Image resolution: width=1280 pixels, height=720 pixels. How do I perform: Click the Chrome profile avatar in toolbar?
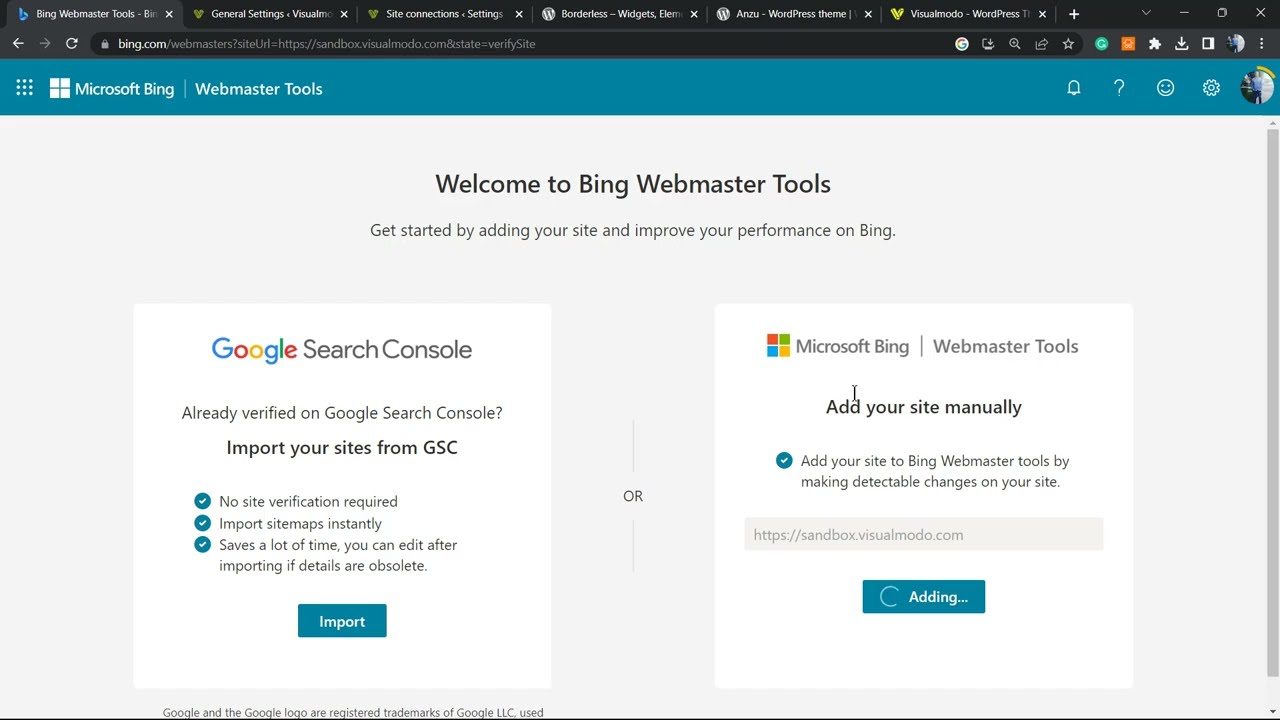pyautogui.click(x=1236, y=44)
